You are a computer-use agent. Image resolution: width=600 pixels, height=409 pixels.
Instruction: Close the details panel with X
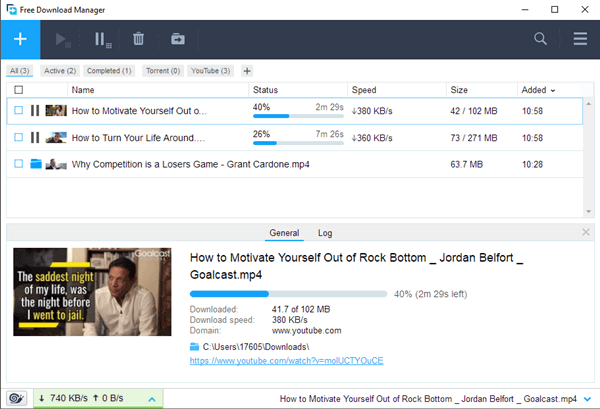pyautogui.click(x=585, y=232)
